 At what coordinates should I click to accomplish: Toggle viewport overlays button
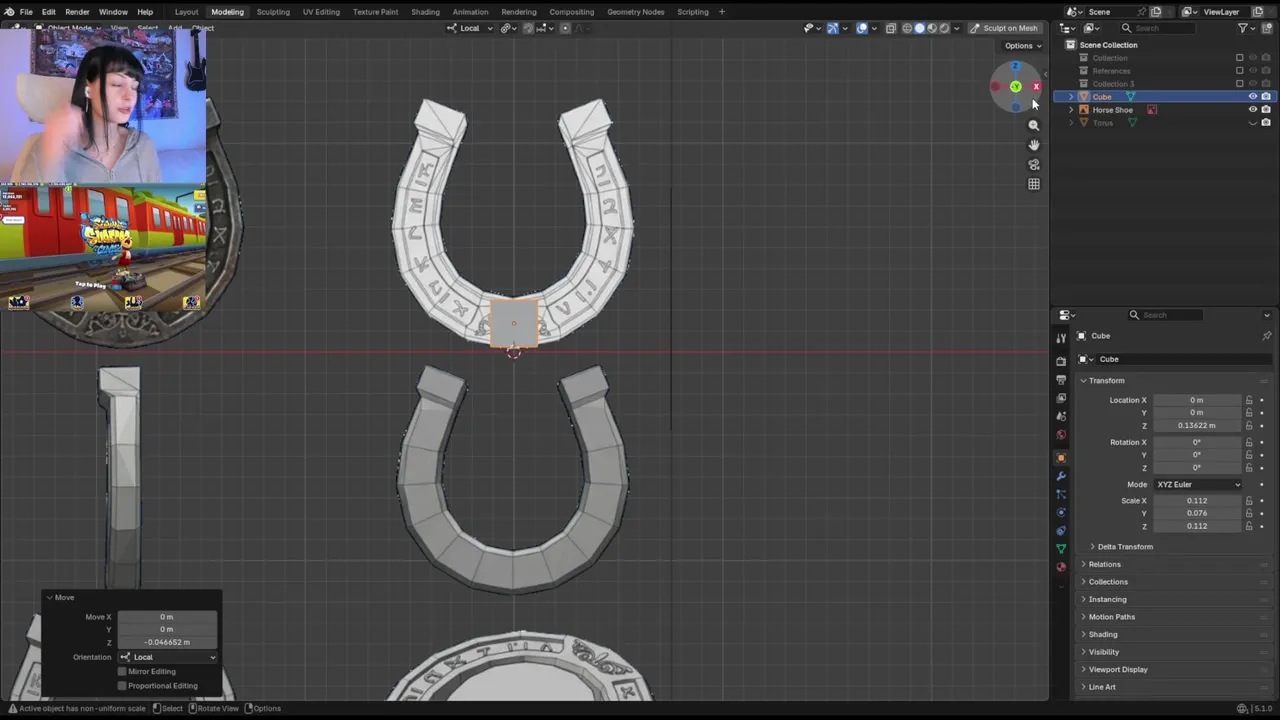pyautogui.click(x=861, y=28)
